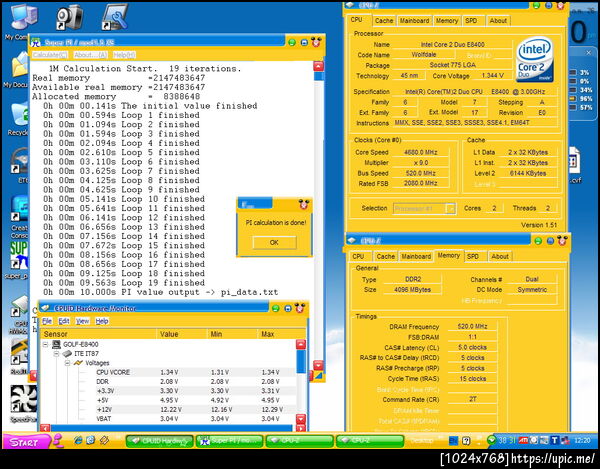Select Mainboard tab in lower CPU-Z window

pyautogui.click(x=416, y=256)
